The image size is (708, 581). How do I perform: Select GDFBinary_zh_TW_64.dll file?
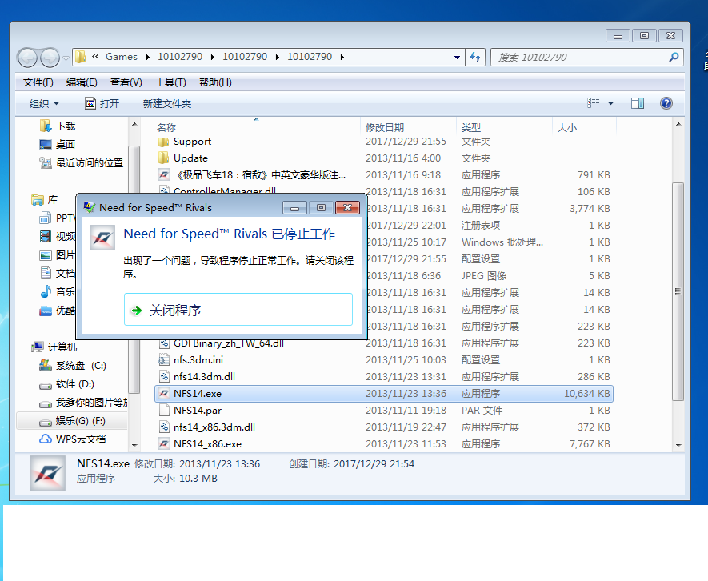click(x=221, y=344)
